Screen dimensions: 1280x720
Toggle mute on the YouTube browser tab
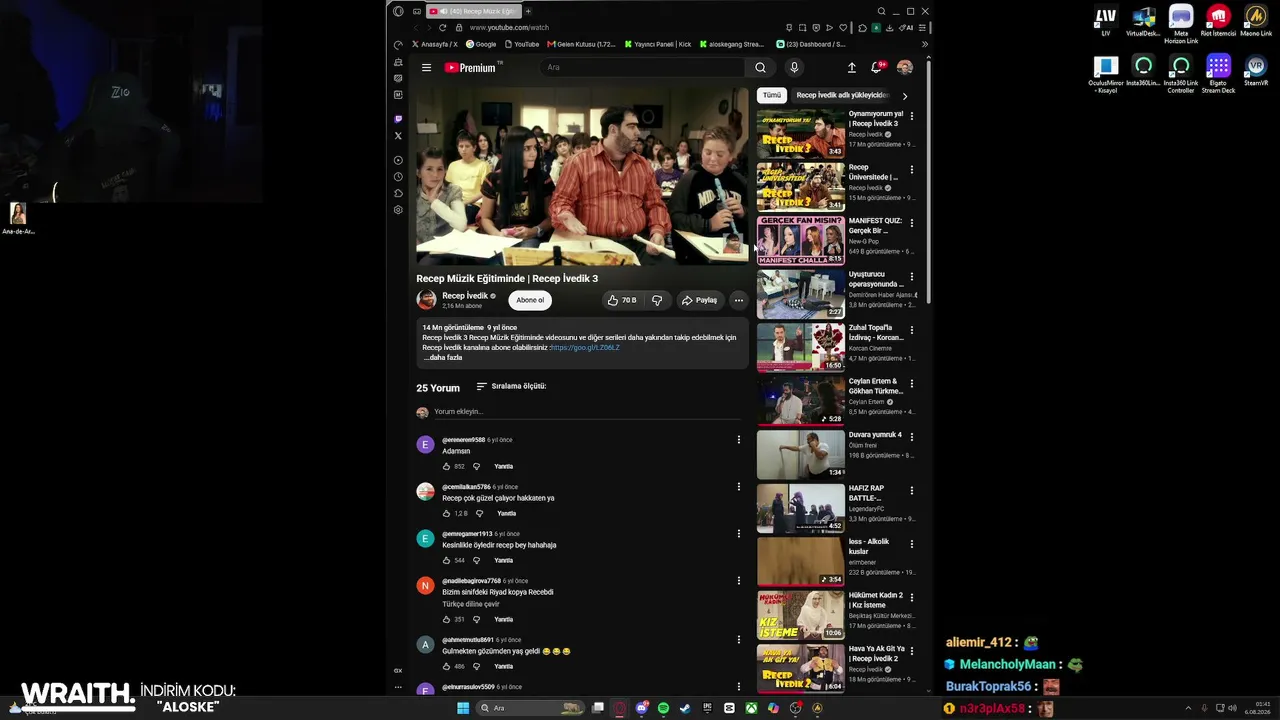click(x=443, y=11)
